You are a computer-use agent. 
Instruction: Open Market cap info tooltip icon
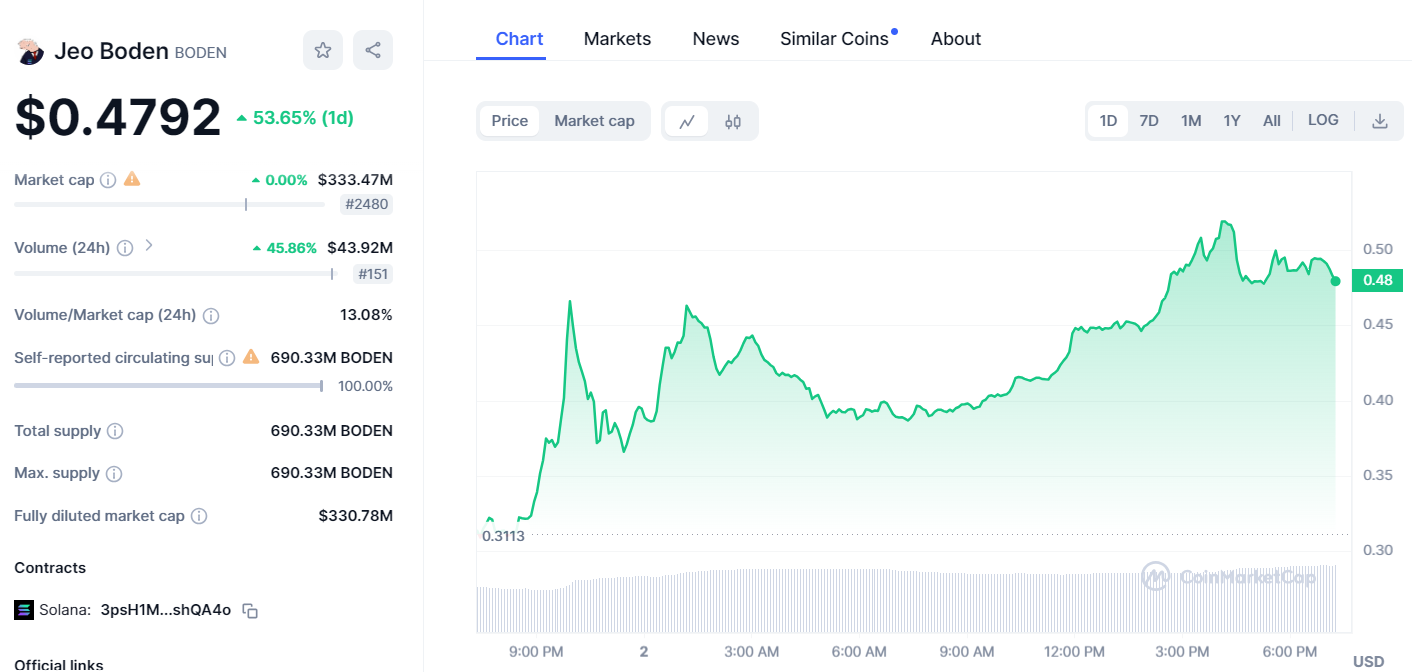[108, 180]
